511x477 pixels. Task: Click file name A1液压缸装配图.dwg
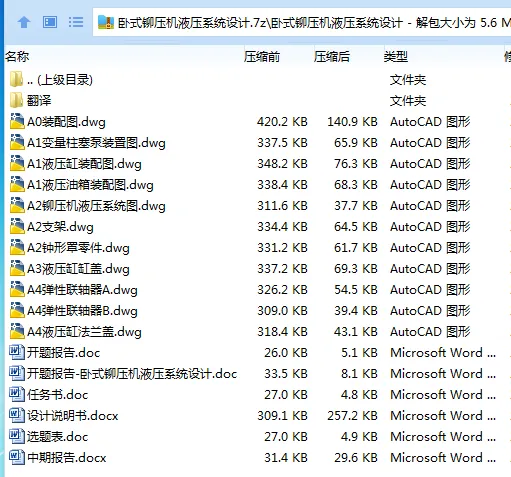click(x=84, y=164)
